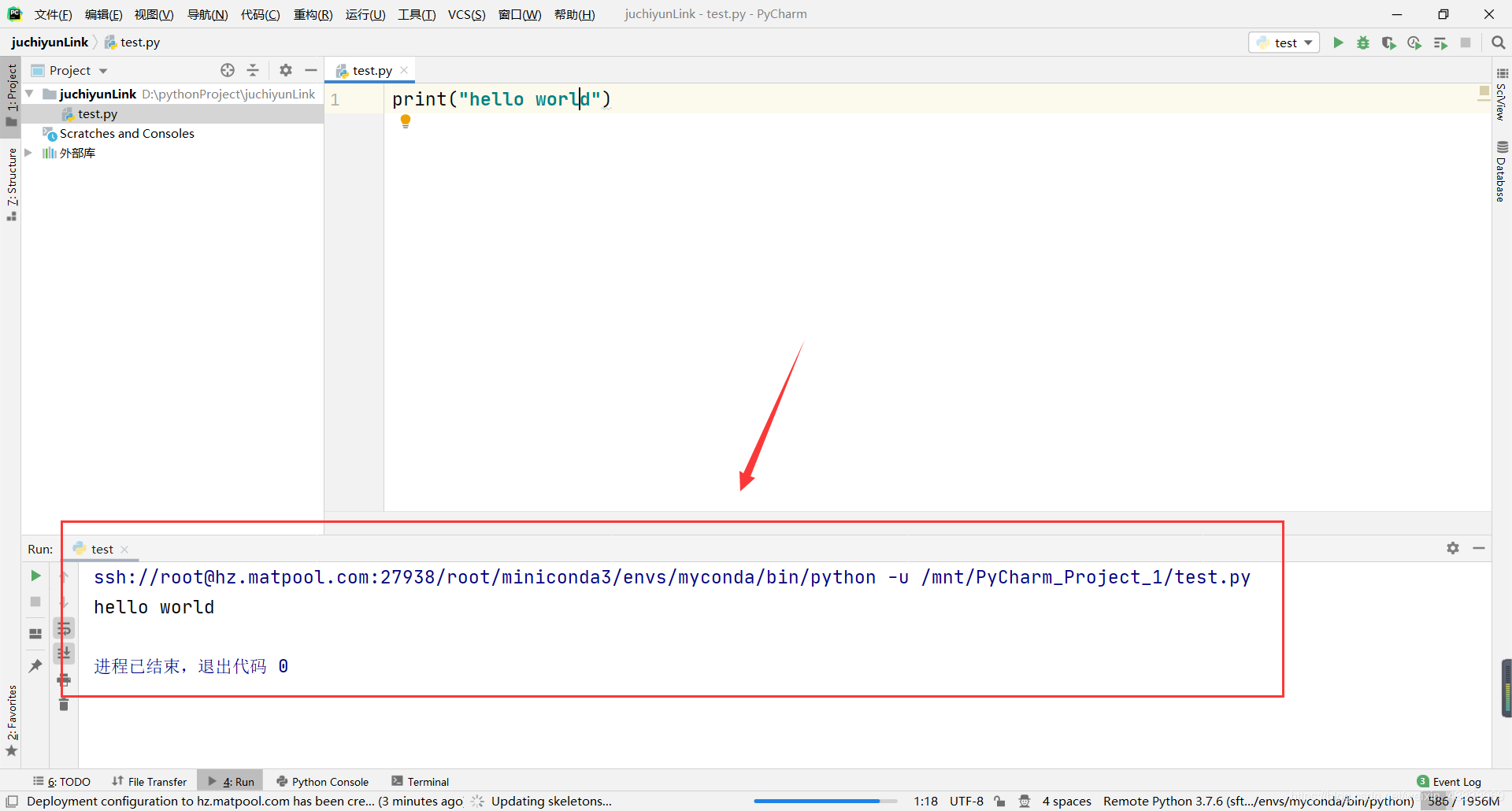Close the test tab in Run panel
1512x811 pixels.
point(124,550)
